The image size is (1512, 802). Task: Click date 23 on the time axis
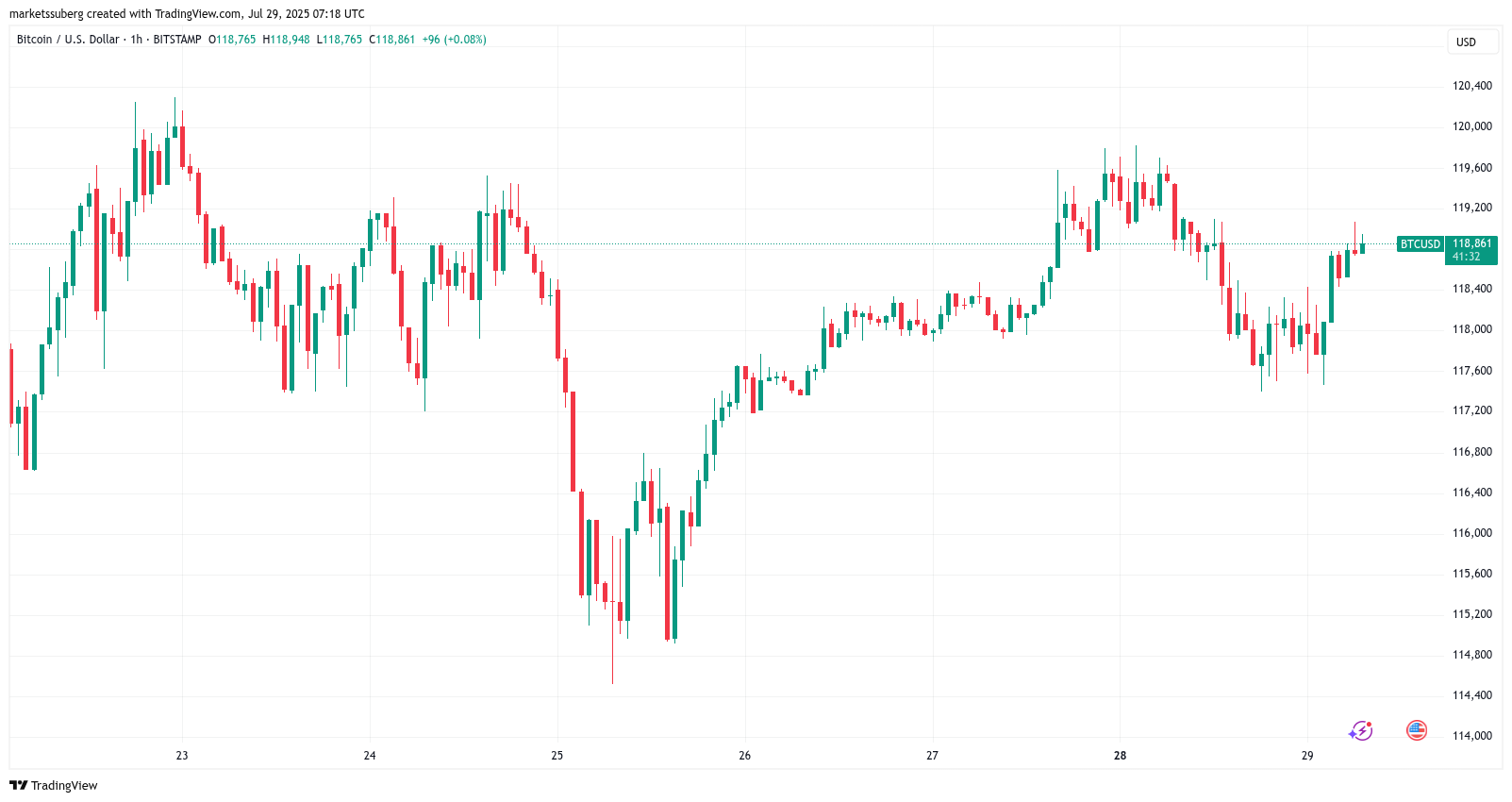click(x=182, y=756)
